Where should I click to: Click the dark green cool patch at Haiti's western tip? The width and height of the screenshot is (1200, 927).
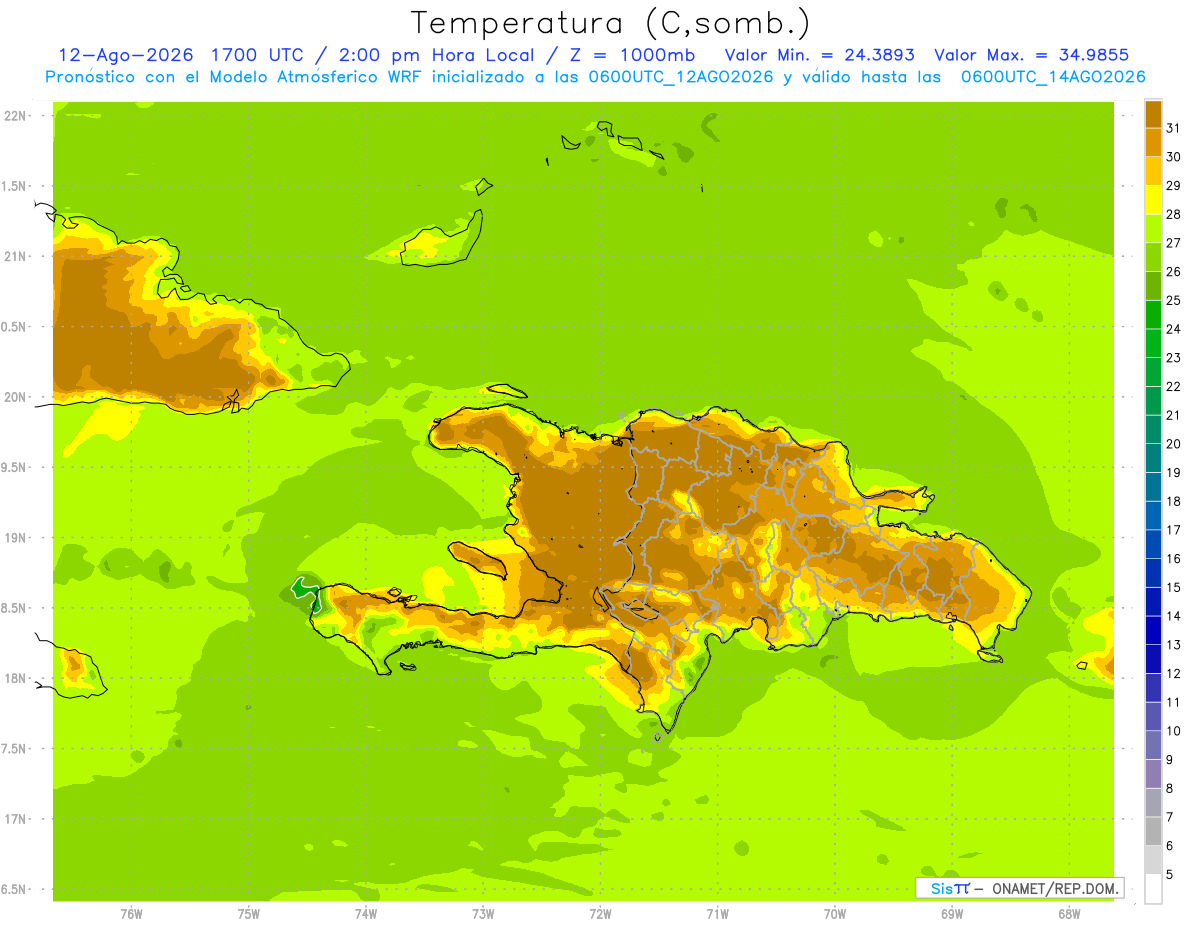pyautogui.click(x=303, y=589)
